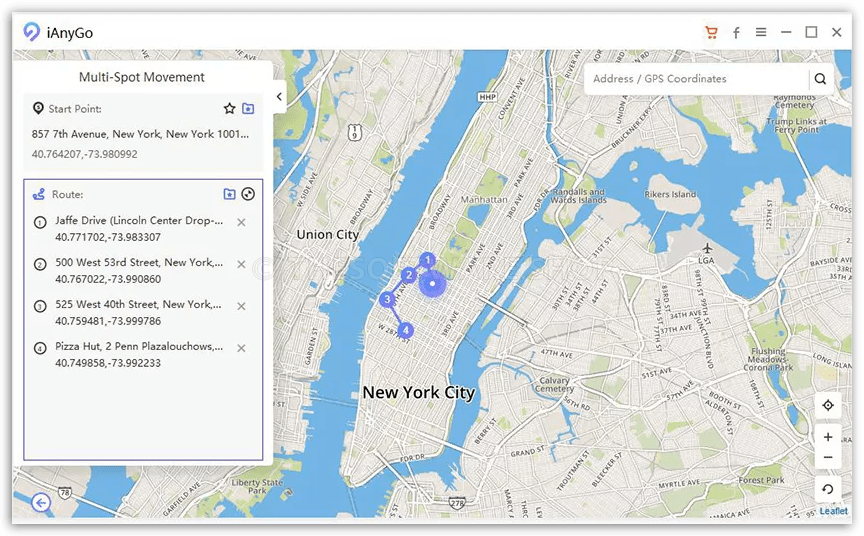
Task: Collapse the side panel with the arrow
Action: coord(279,96)
